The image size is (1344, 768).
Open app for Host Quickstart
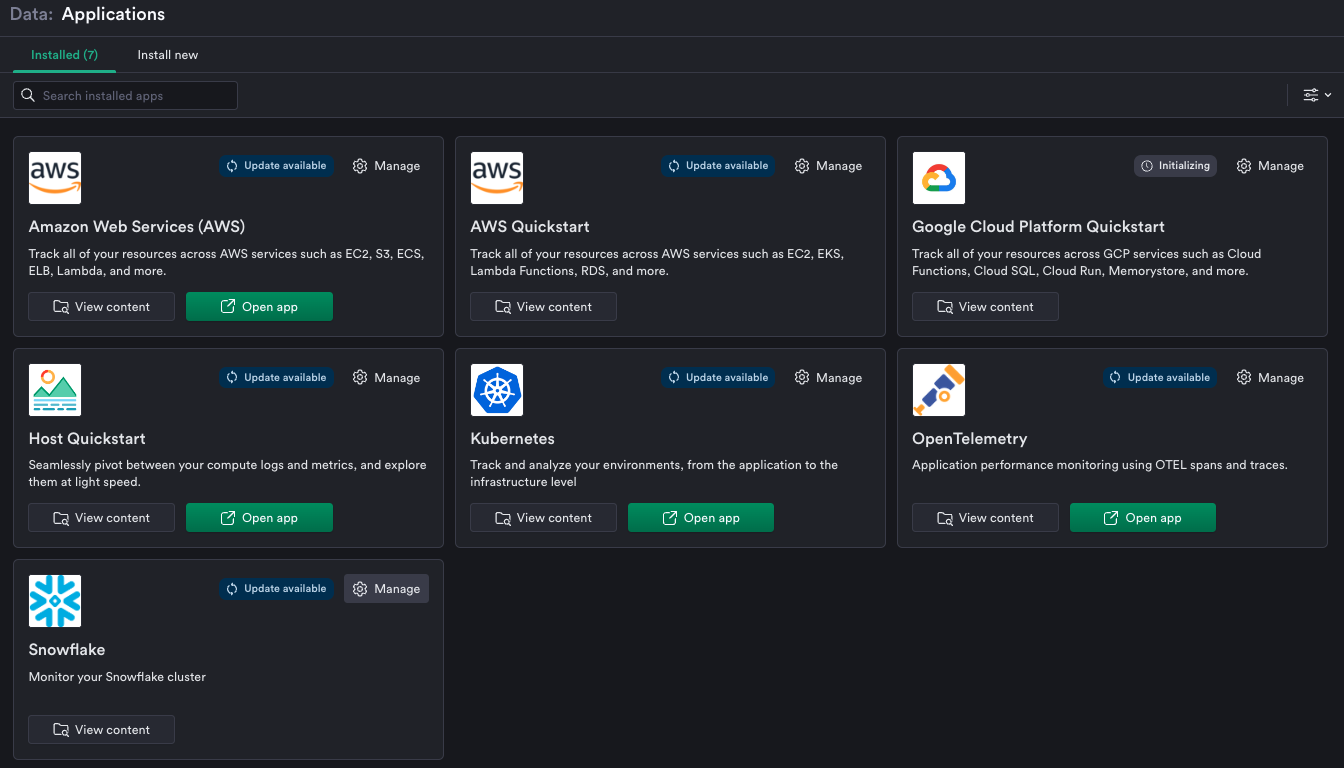click(259, 518)
